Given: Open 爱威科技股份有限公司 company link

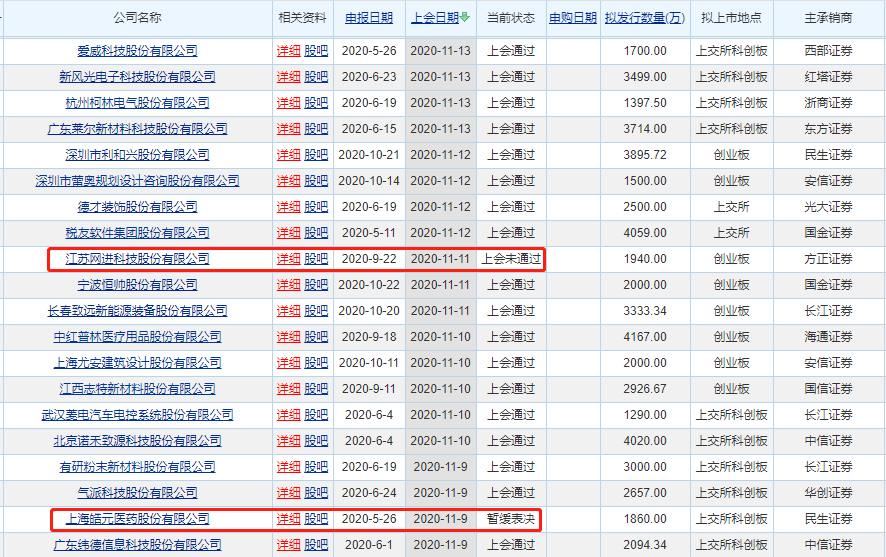Looking at the screenshot, I should point(137,51).
